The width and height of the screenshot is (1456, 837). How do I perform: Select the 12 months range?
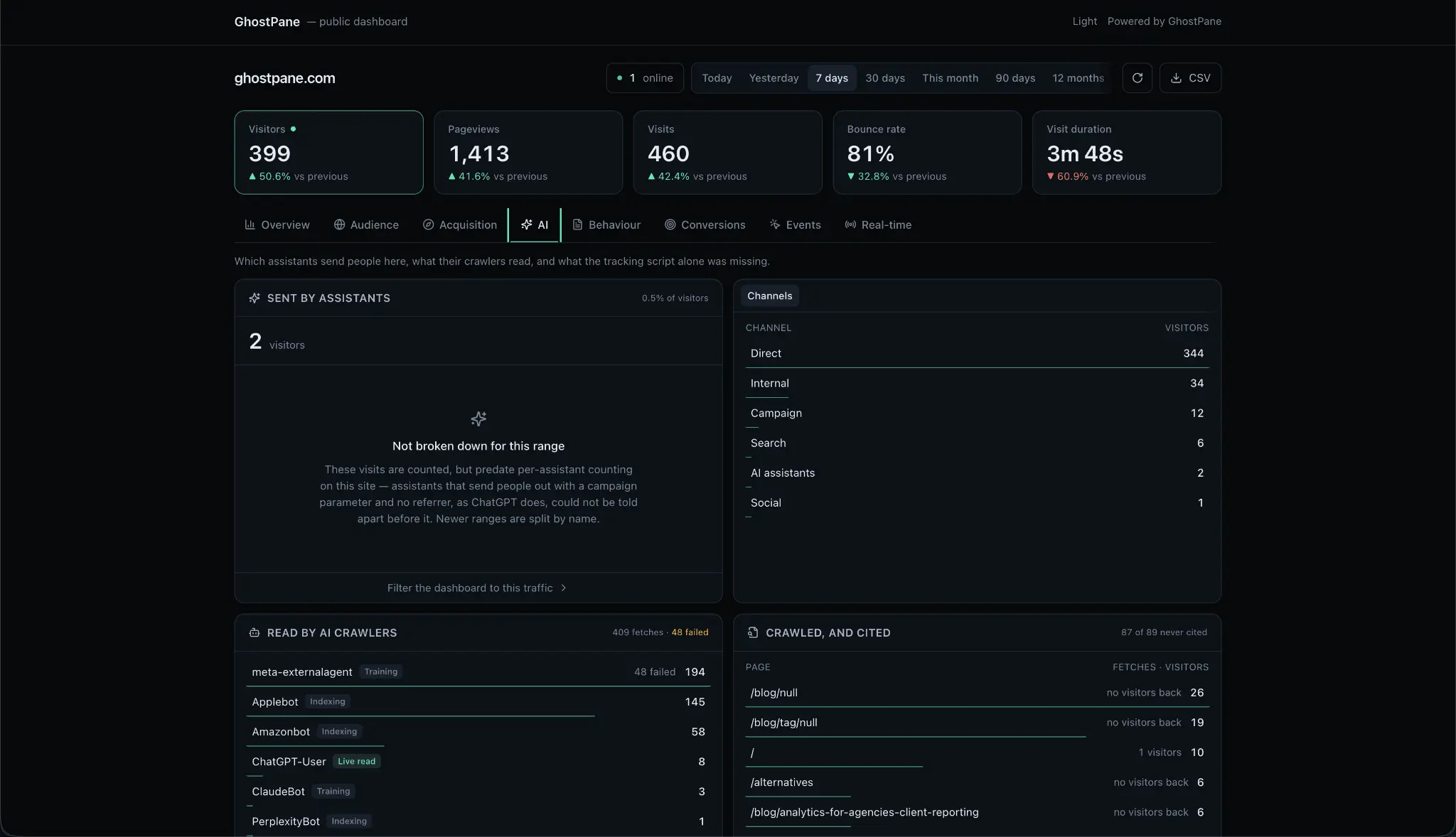(x=1078, y=78)
